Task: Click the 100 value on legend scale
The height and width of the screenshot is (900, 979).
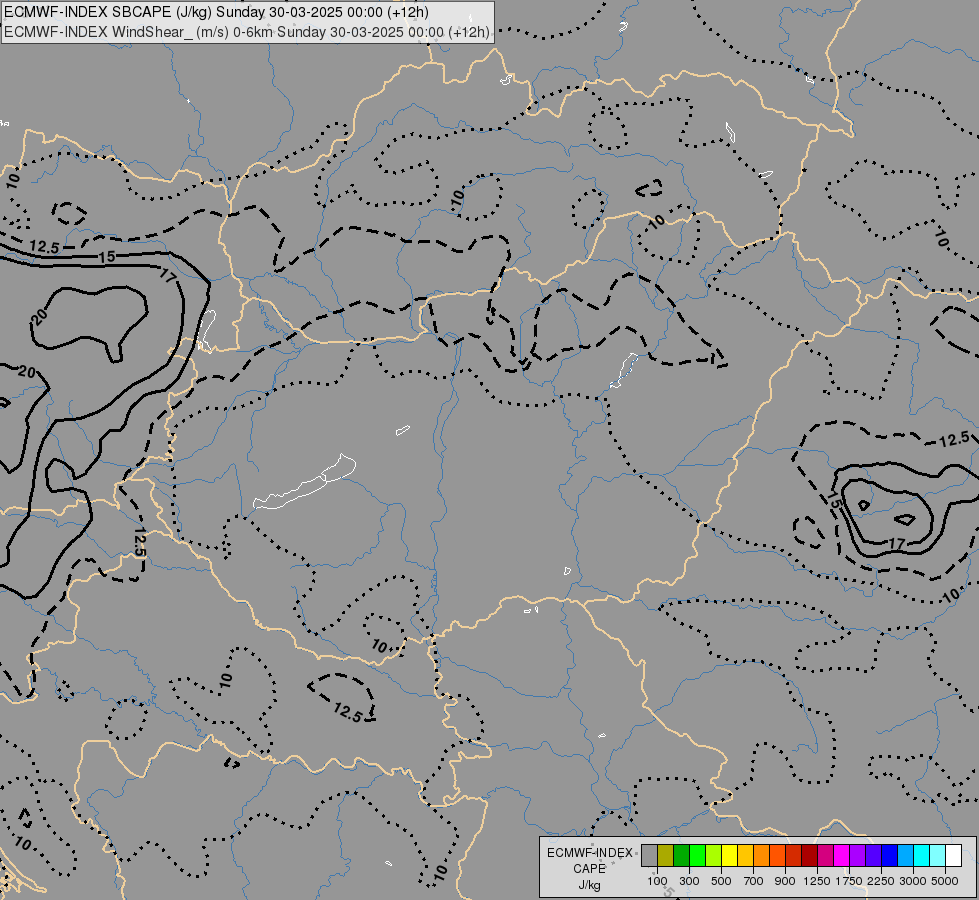Action: [657, 881]
